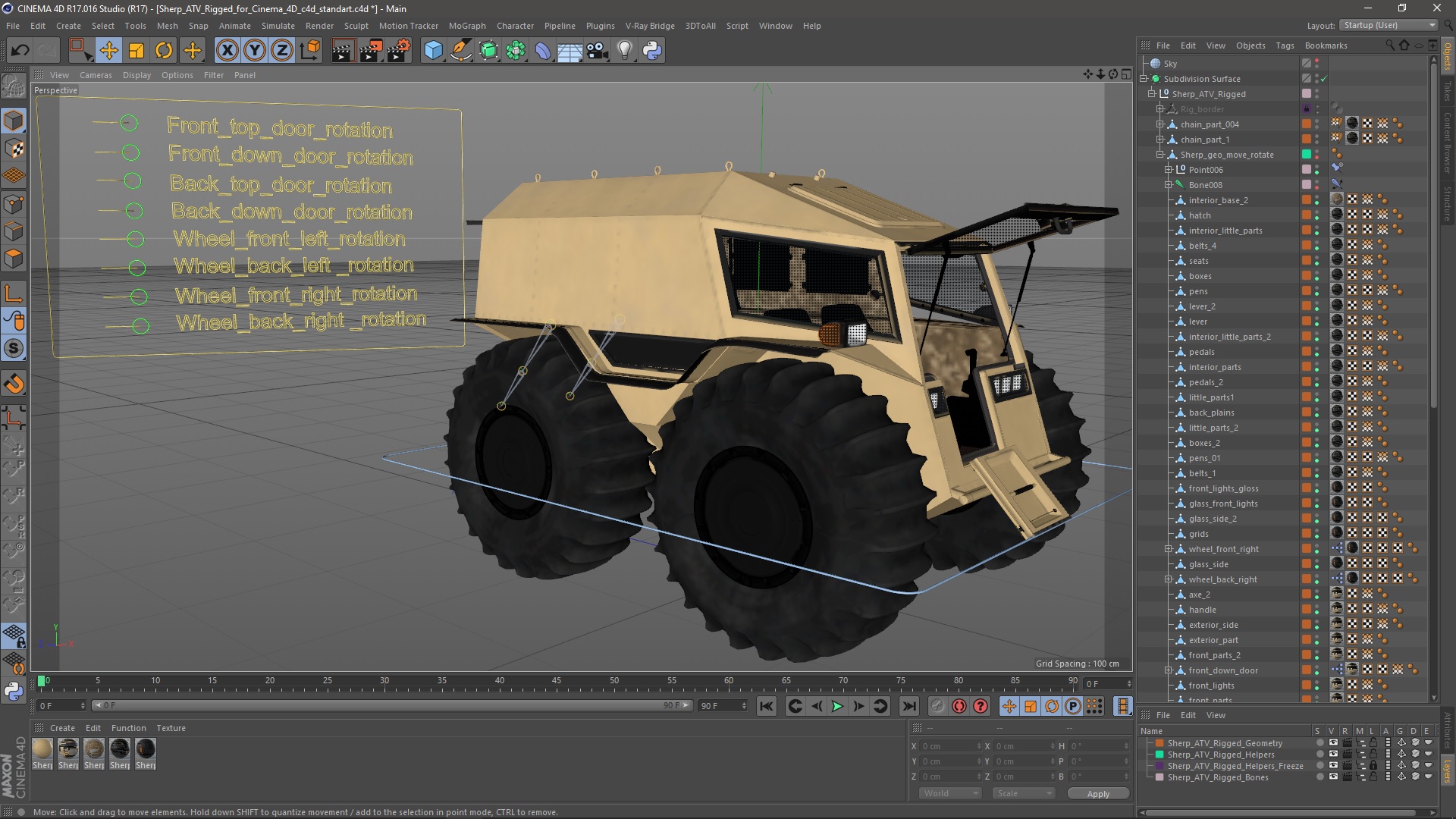This screenshot has width=1456, height=819.
Task: Click the Sherp_ATV_Rigged_Helpers green color swatch
Action: (1159, 755)
